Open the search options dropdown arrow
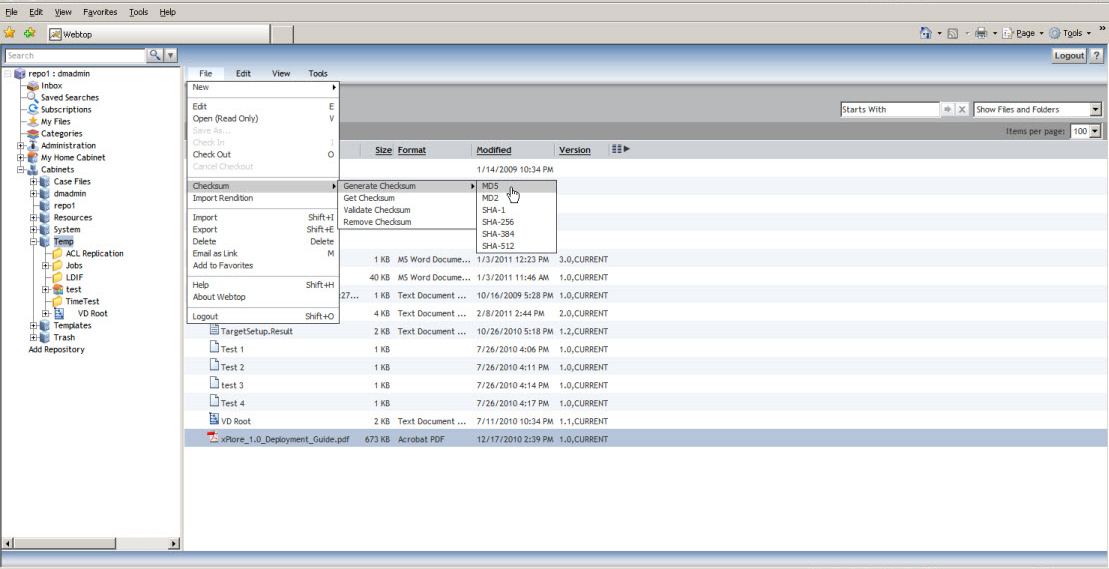Image resolution: width=1109 pixels, height=569 pixels. click(170, 55)
